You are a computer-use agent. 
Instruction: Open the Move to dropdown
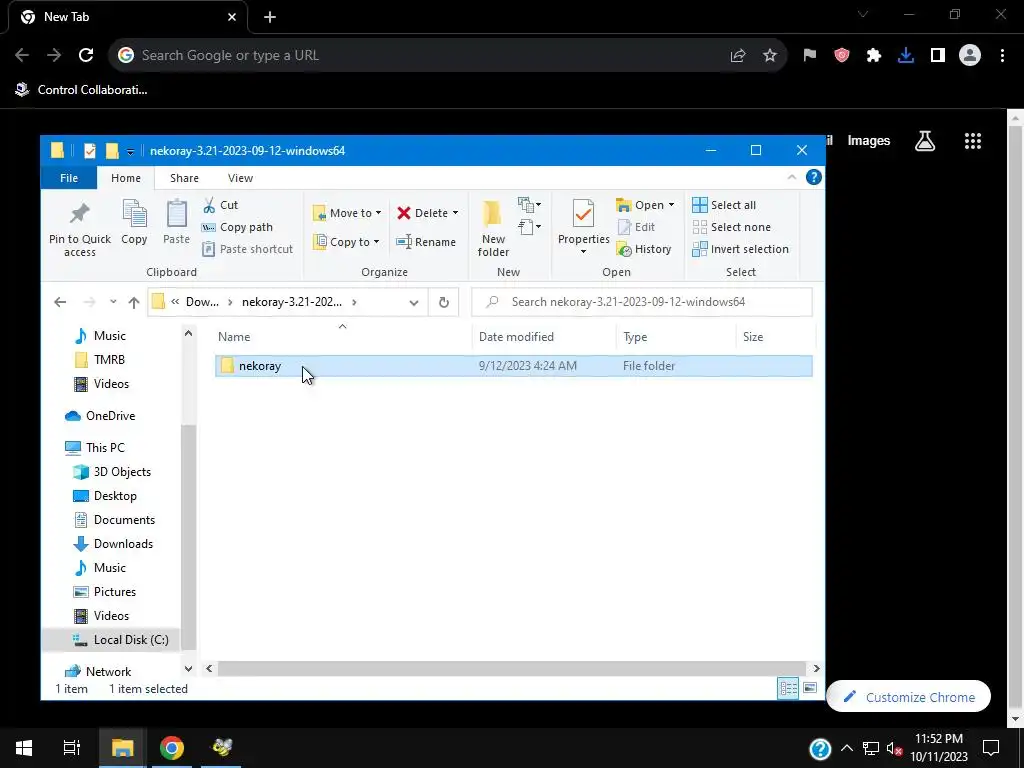pos(347,213)
